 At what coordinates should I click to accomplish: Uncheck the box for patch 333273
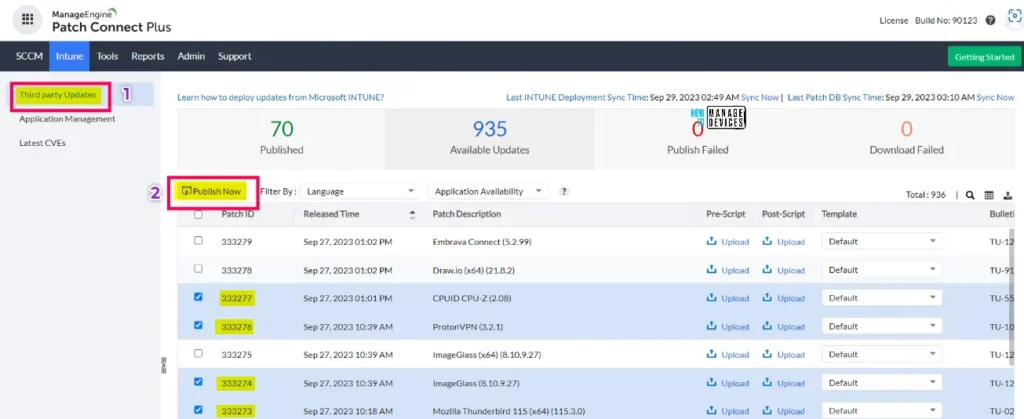pos(199,410)
